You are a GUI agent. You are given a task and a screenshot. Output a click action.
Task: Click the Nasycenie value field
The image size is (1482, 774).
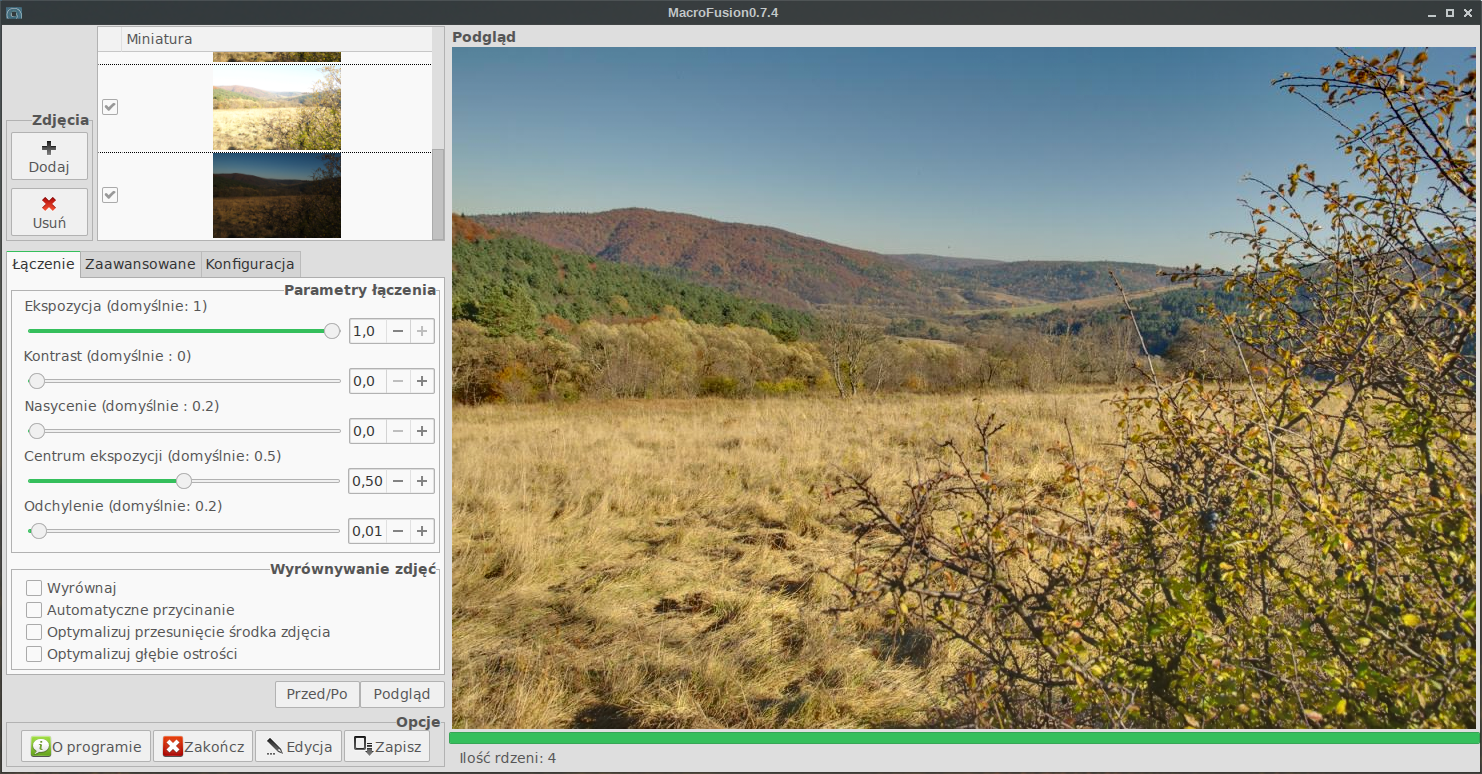click(x=368, y=431)
